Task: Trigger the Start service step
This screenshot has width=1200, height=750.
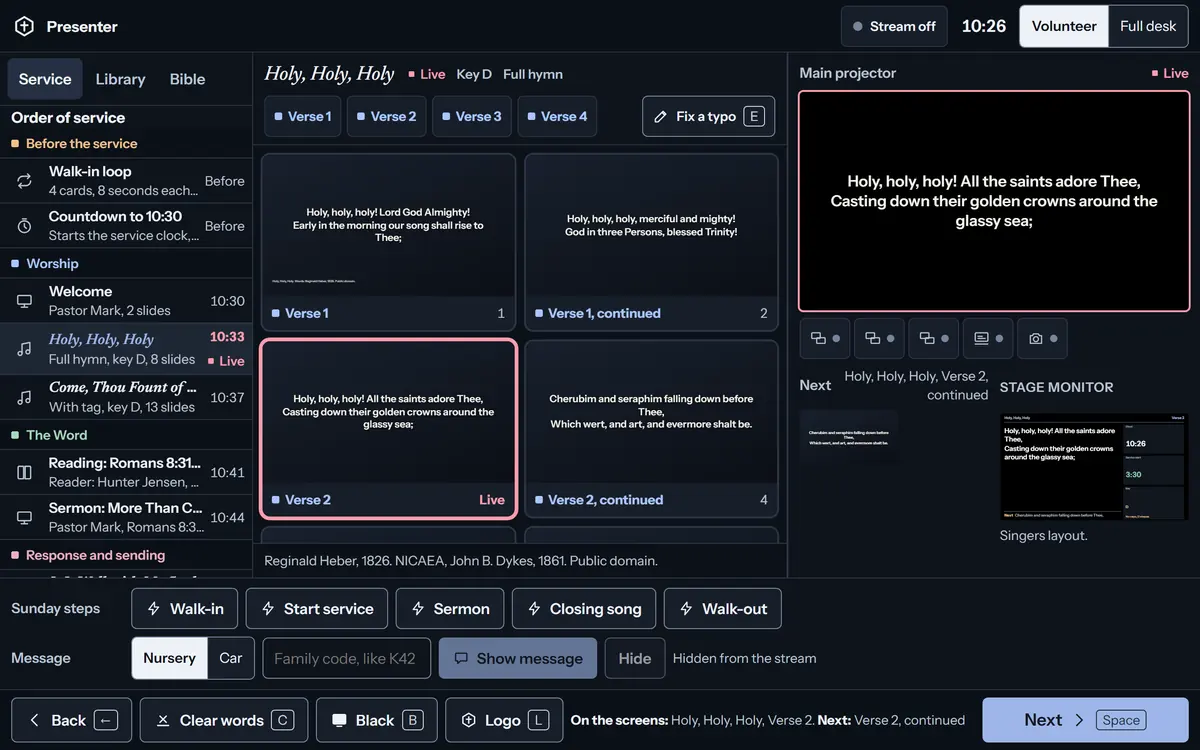Action: pos(318,608)
